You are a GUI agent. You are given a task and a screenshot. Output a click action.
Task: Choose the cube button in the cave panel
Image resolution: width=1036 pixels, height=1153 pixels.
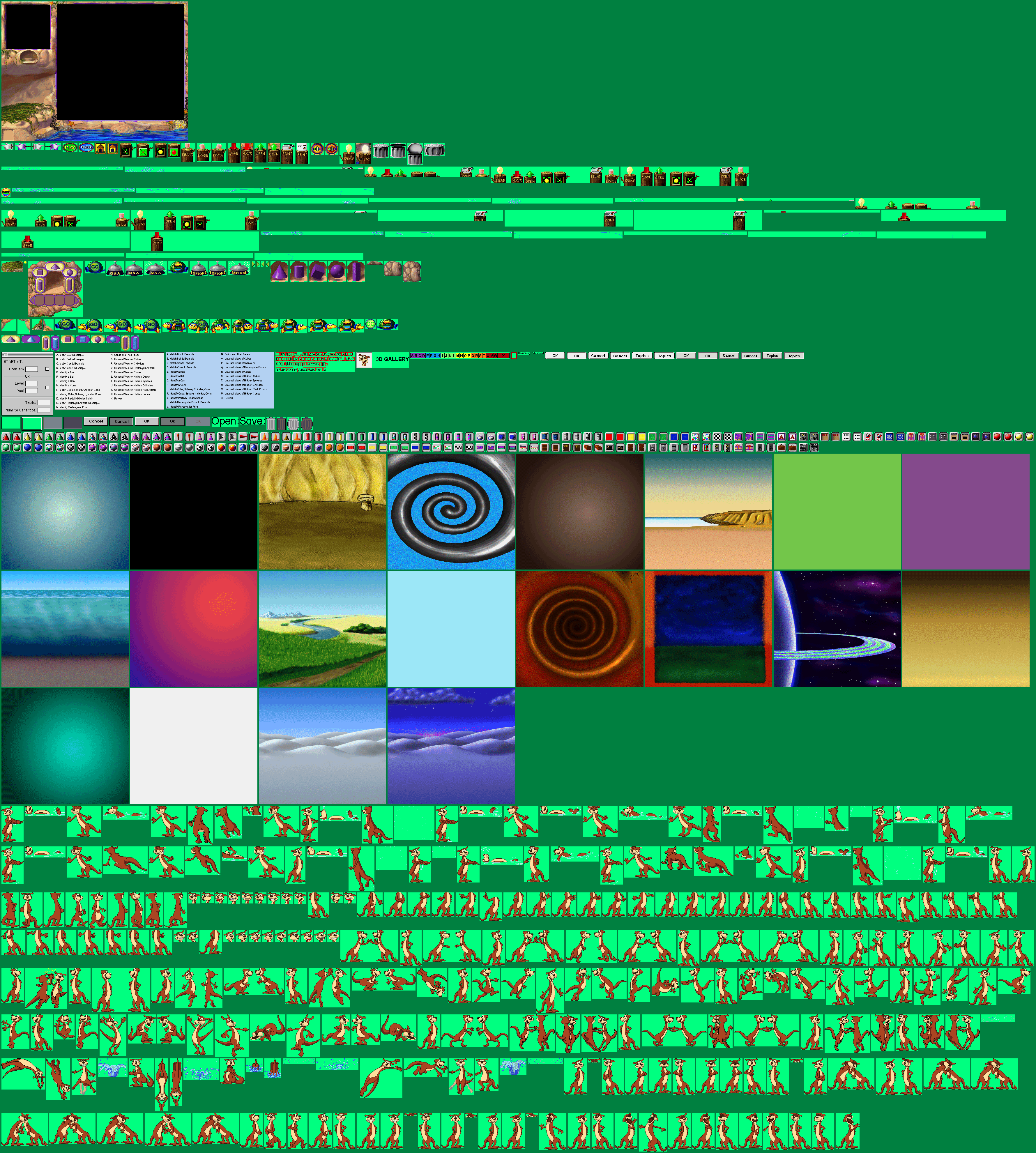coord(40,273)
